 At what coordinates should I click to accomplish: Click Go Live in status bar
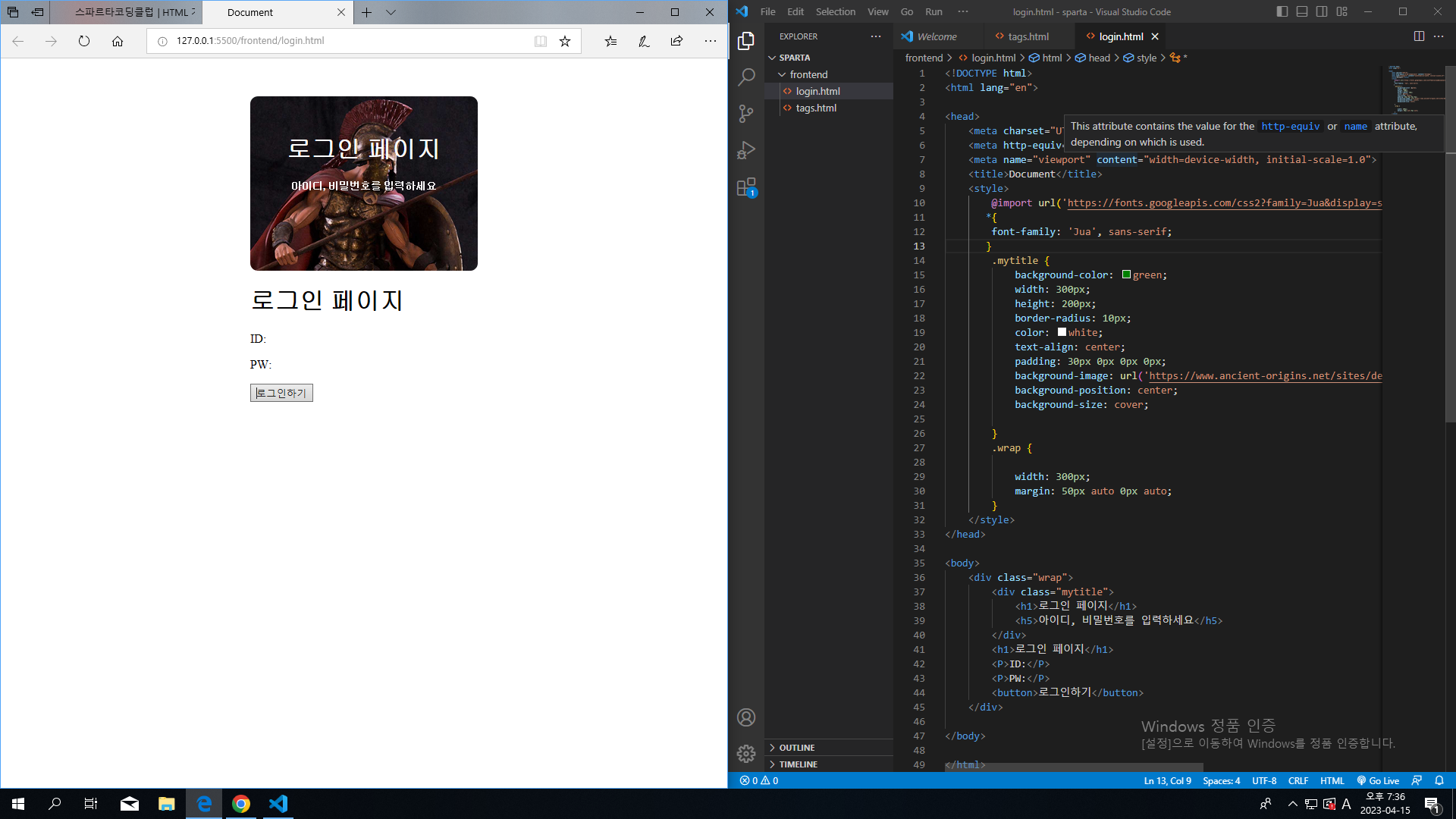1378,780
